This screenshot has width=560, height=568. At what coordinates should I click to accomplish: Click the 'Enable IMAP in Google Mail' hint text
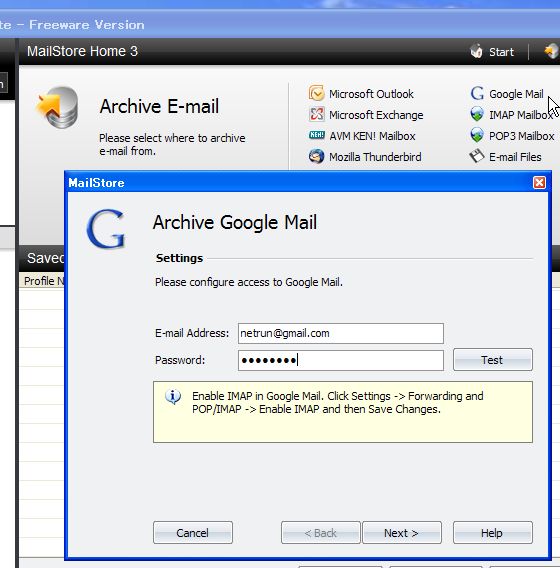click(338, 402)
